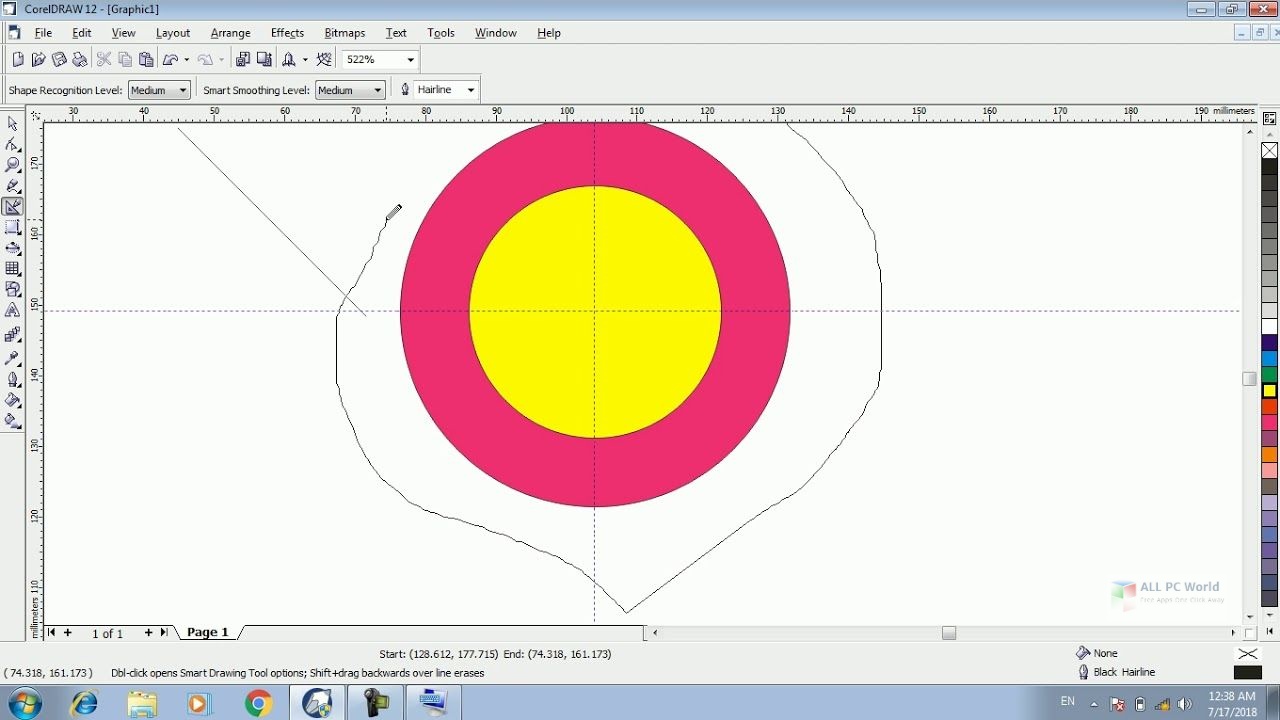Open the File menu
Image resolution: width=1280 pixels, height=720 pixels.
(43, 33)
